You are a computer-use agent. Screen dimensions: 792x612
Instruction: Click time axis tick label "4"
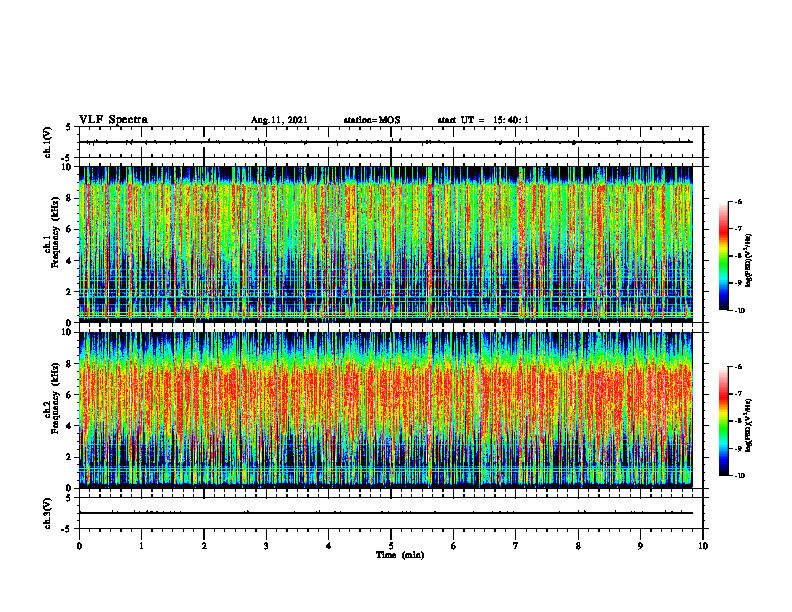tap(329, 546)
